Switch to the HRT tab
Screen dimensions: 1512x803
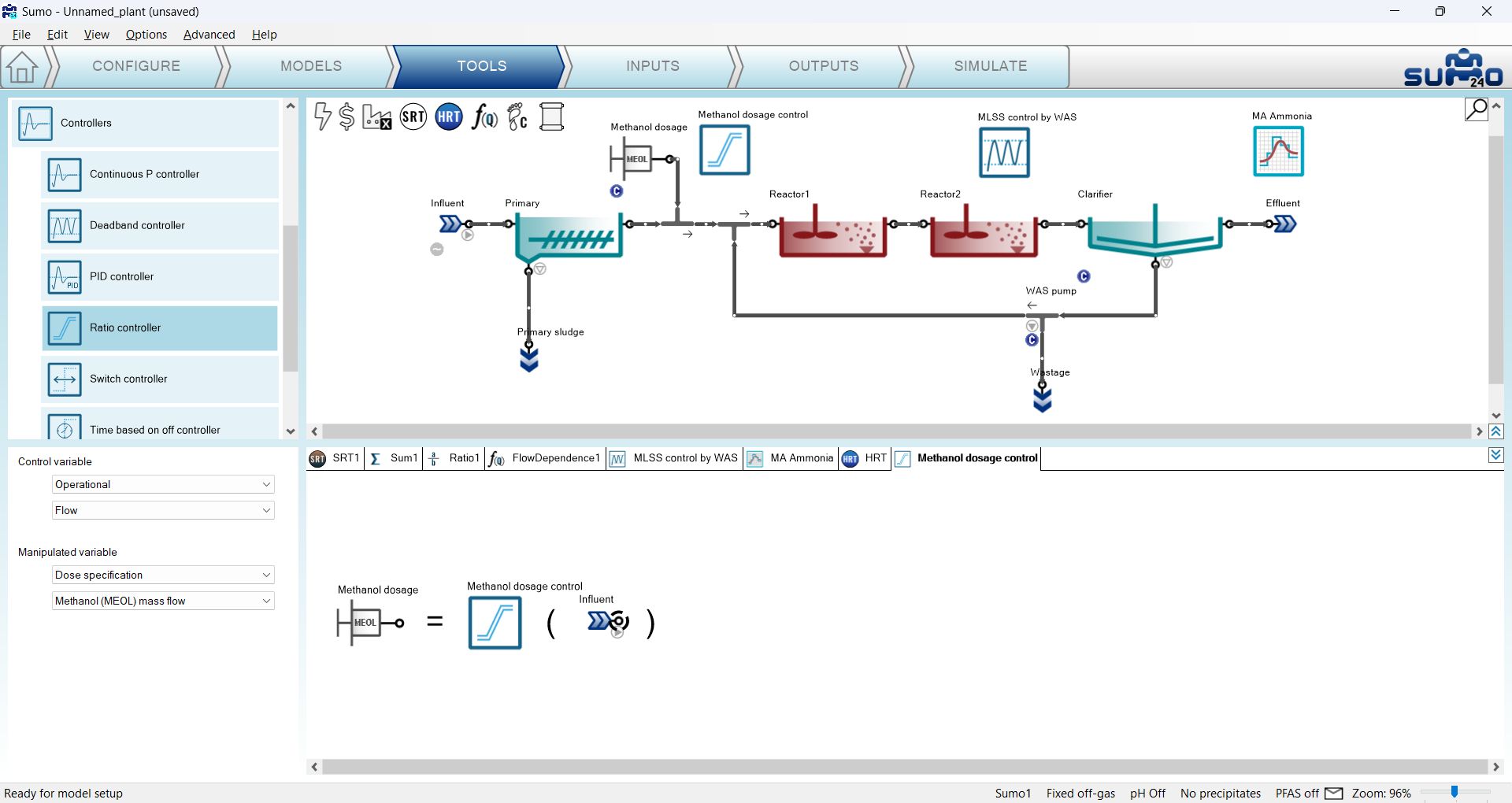point(865,458)
